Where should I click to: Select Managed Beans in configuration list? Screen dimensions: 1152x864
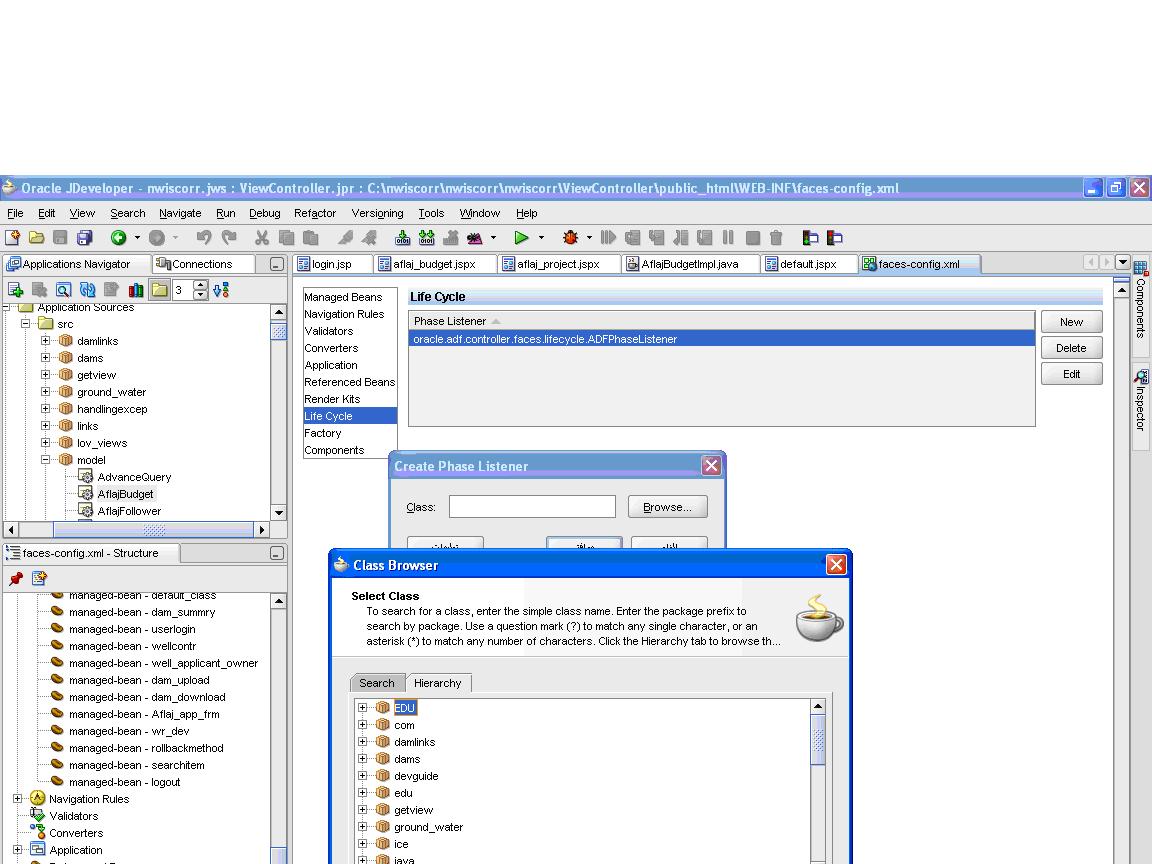(343, 297)
